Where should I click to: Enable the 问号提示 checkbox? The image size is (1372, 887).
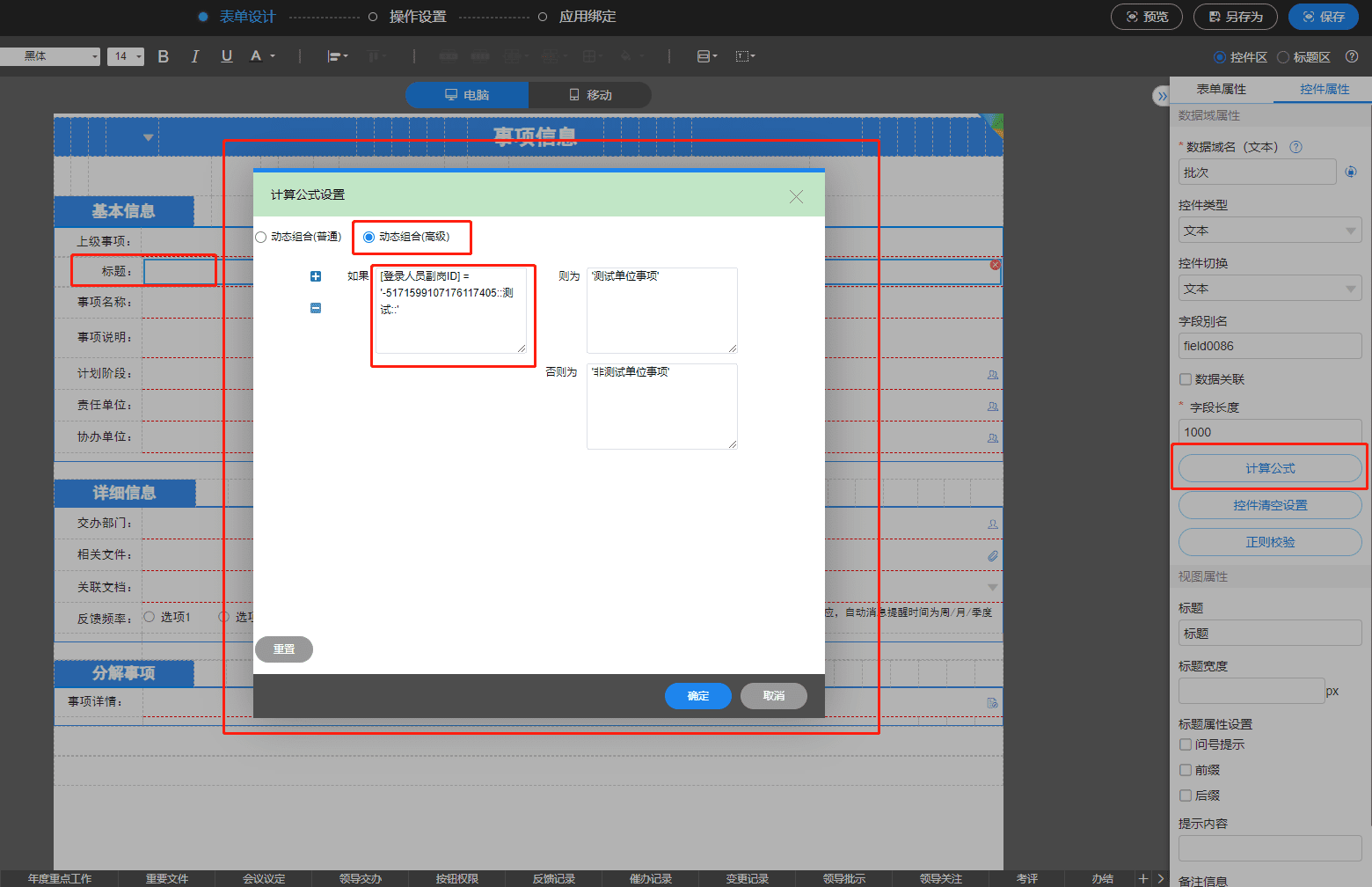coord(1186,744)
